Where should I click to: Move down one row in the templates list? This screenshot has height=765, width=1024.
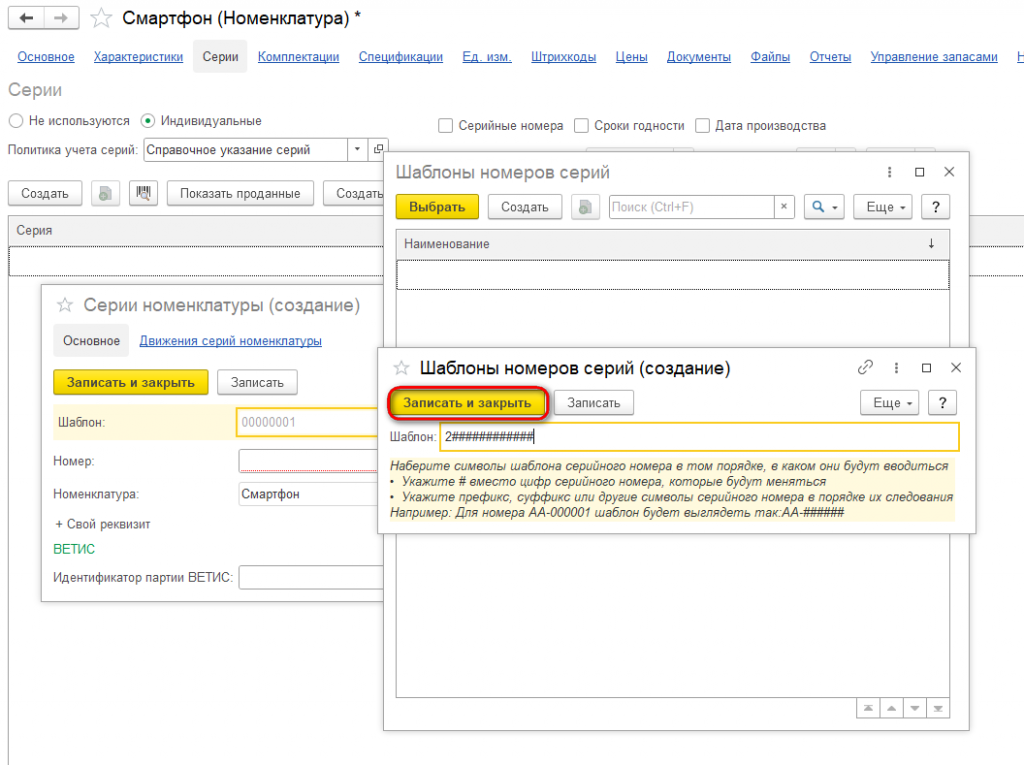(915, 708)
